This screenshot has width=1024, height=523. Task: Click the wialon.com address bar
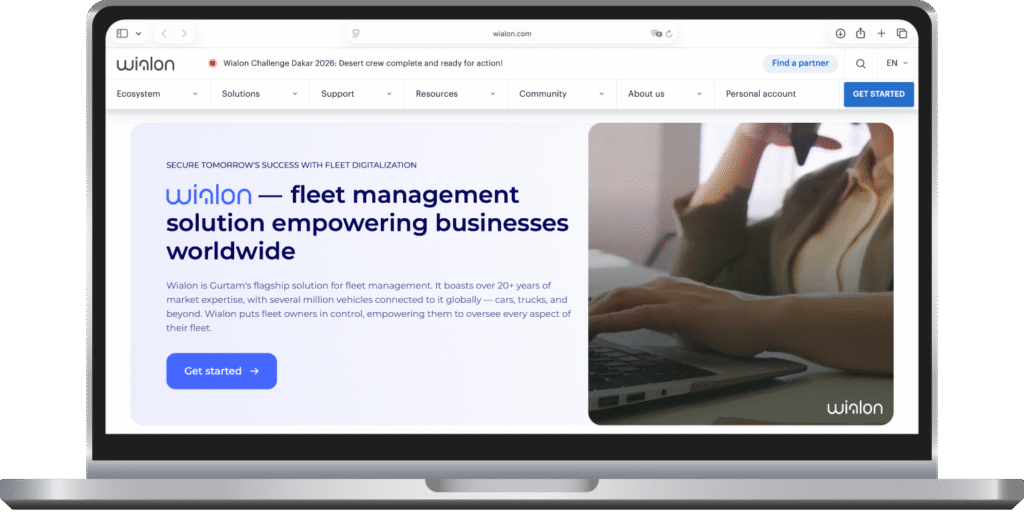(512, 33)
